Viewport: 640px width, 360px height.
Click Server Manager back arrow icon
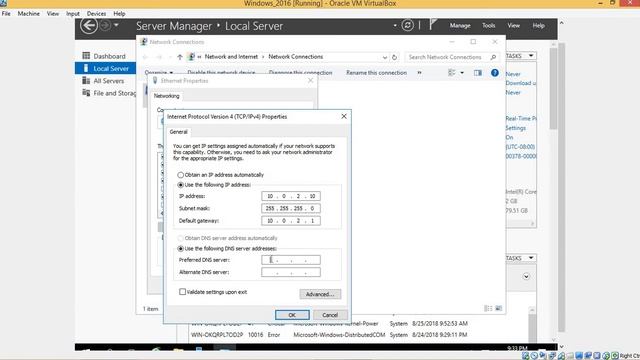click(x=89, y=26)
